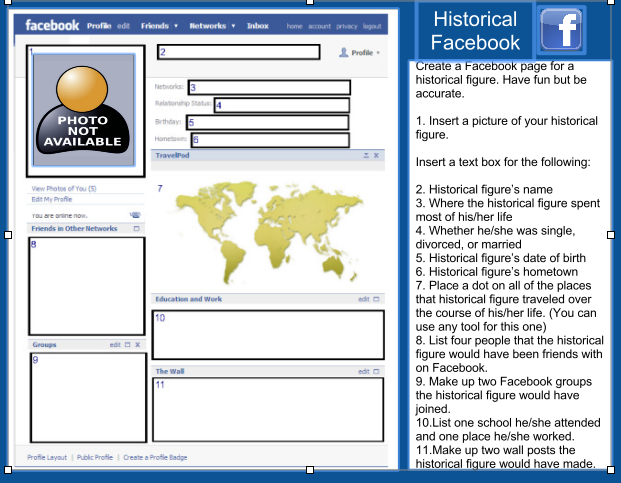621x483 pixels.
Task: Click edit in The Wall header
Action: 364,371
